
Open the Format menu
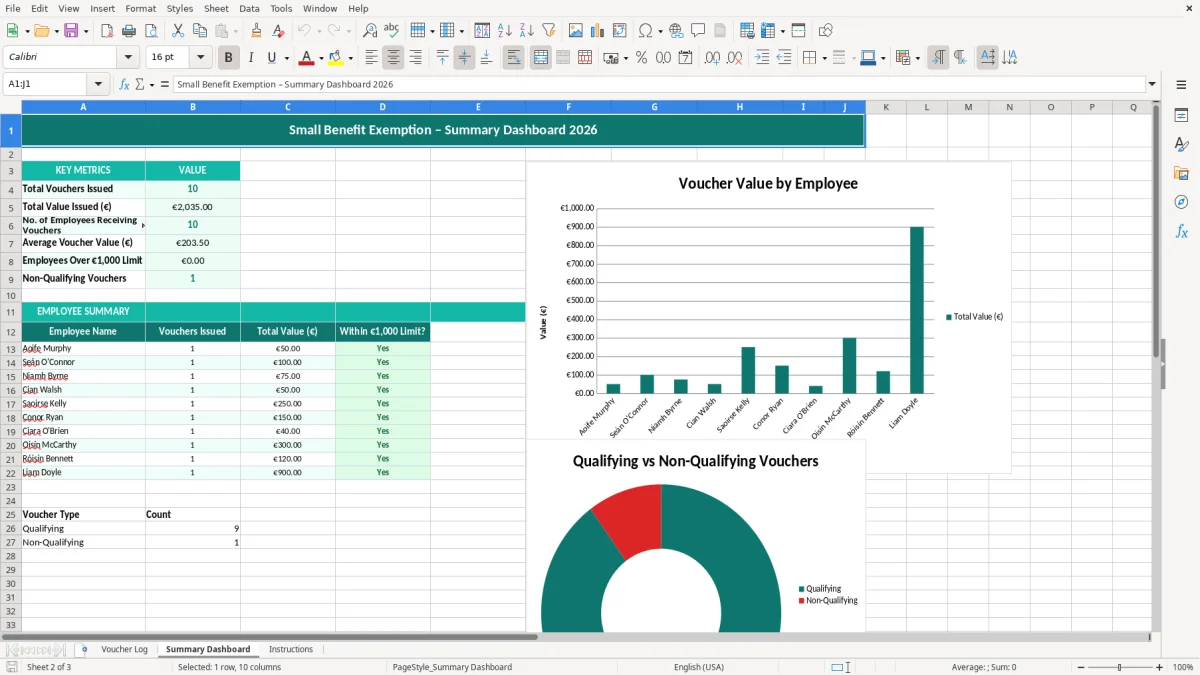(140, 8)
